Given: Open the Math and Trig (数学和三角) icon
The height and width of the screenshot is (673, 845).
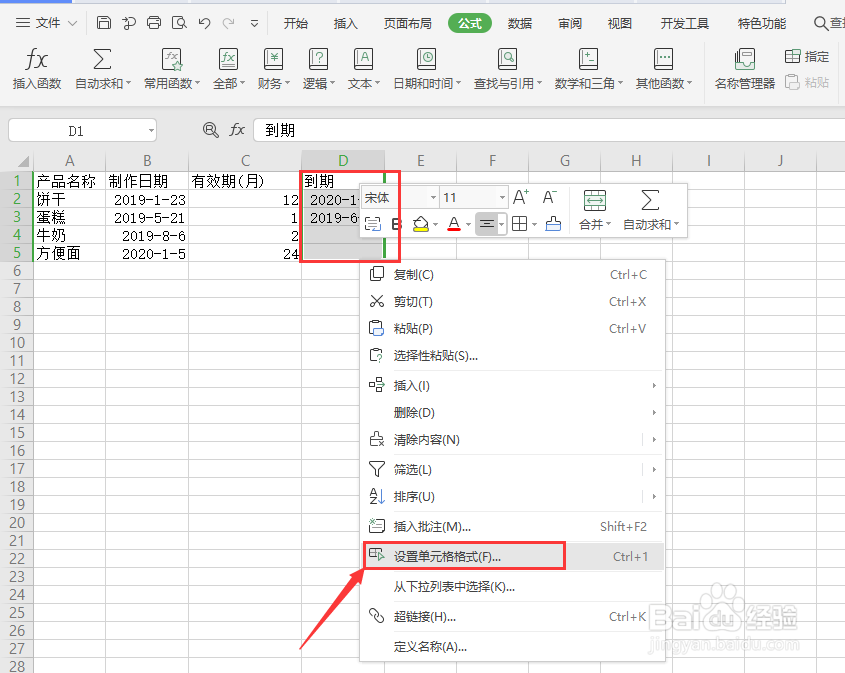Looking at the screenshot, I should (588, 59).
